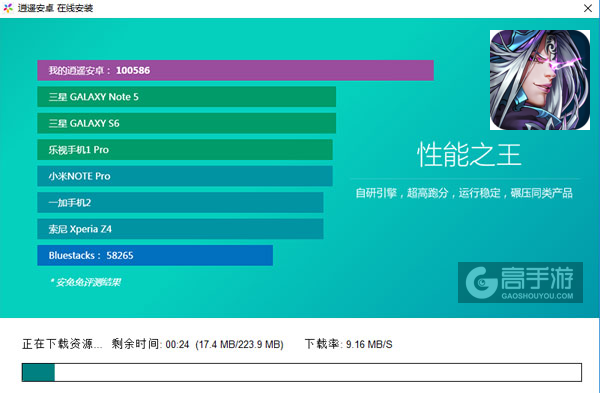
Task: Select the 三星 GALAXY S6 bar
Action: tap(186, 123)
